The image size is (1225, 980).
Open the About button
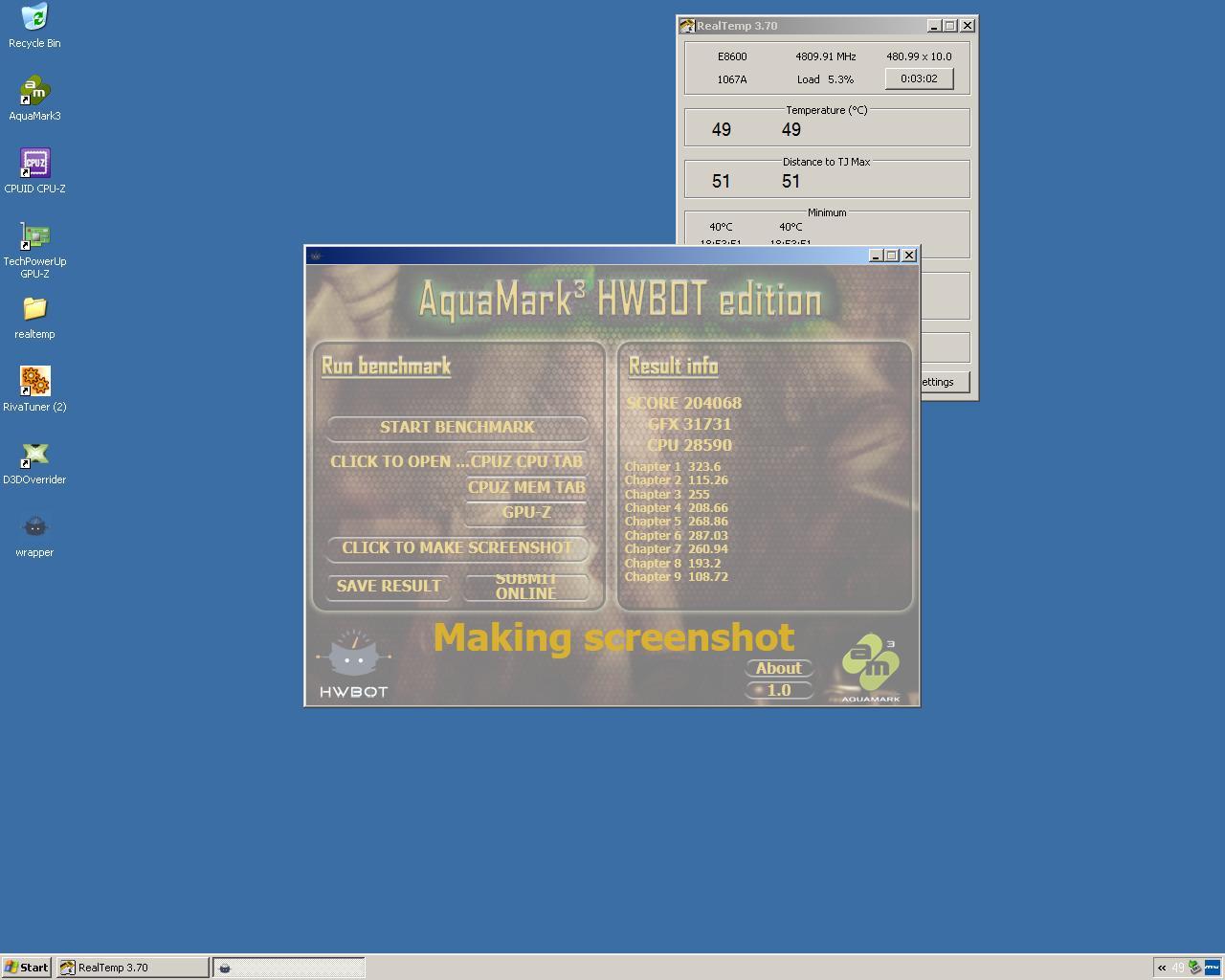779,668
